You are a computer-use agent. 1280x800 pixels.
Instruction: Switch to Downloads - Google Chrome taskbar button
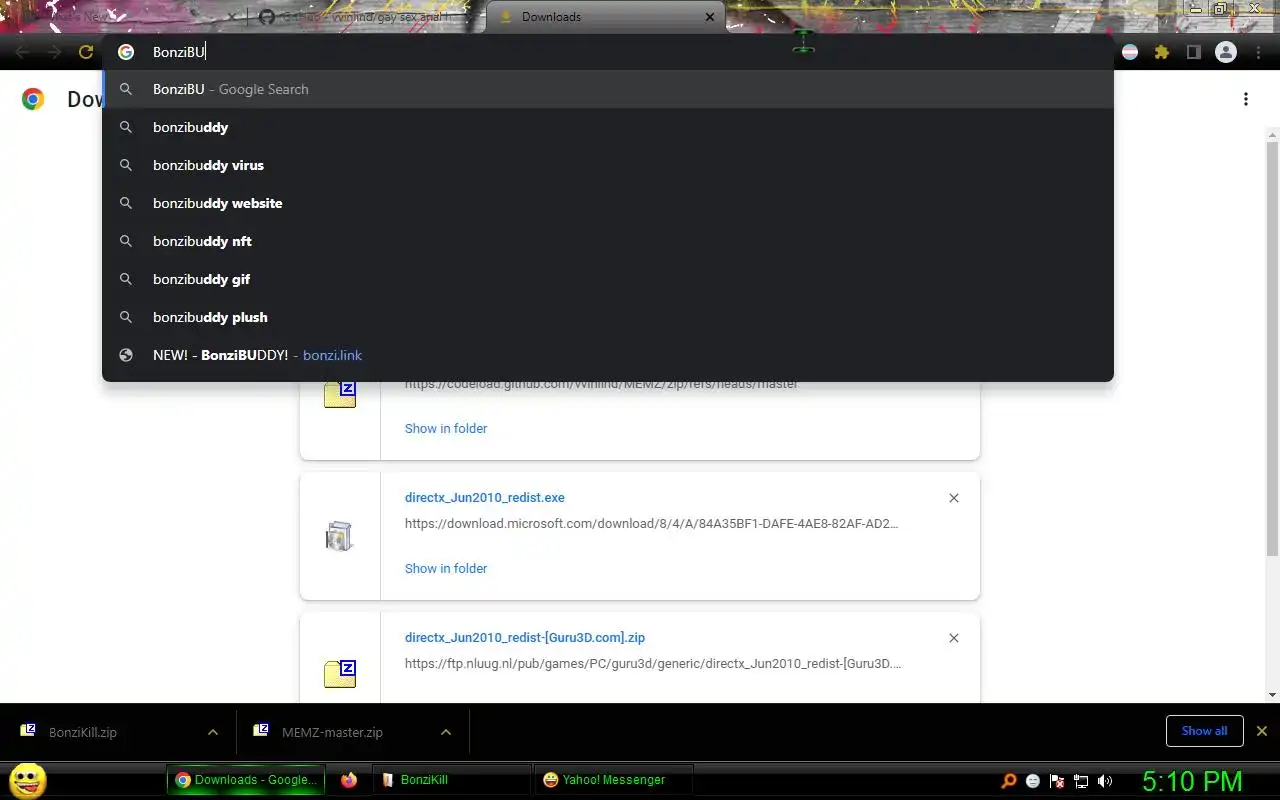tap(247, 780)
